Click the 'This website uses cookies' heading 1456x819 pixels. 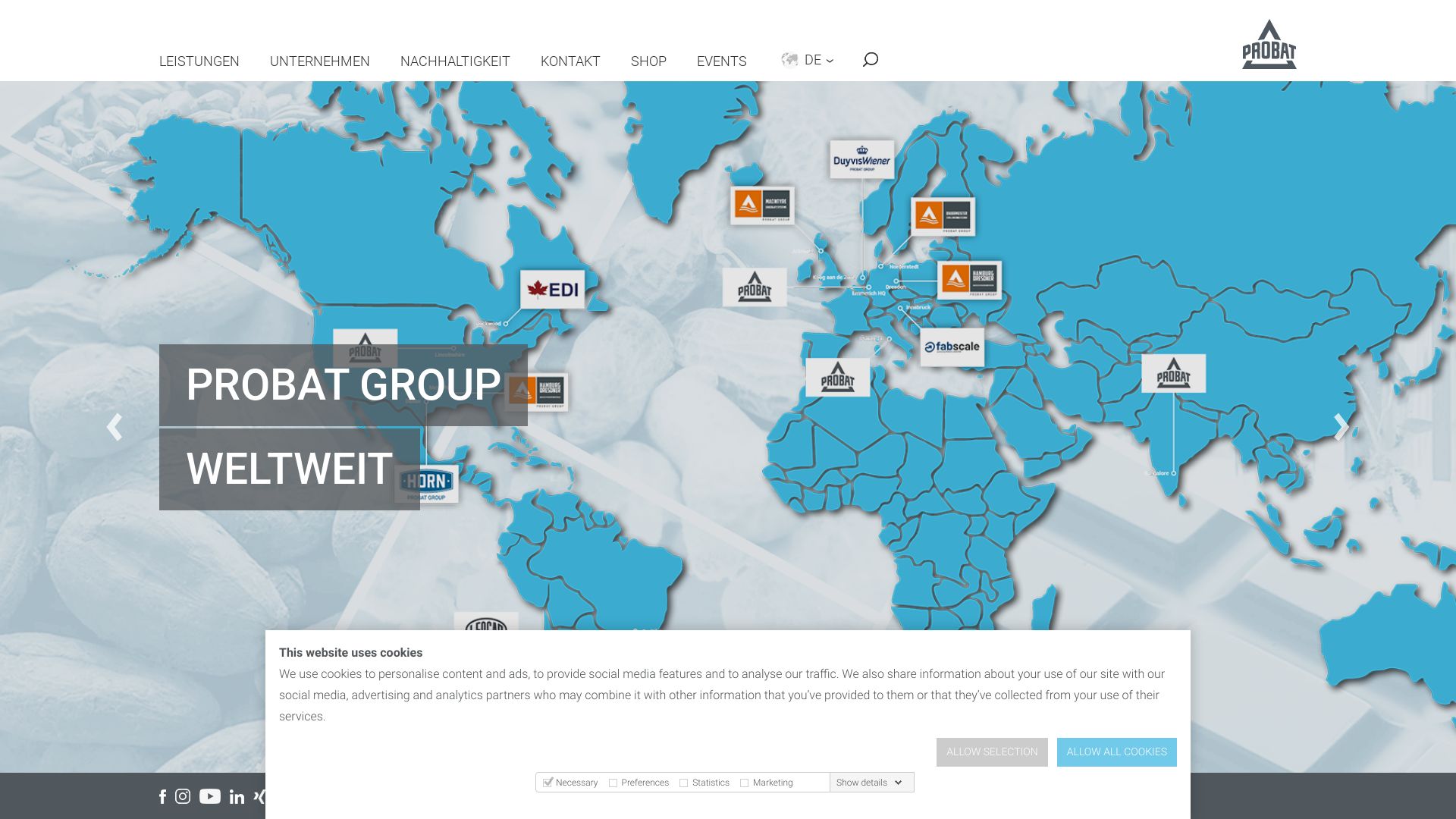coord(350,653)
